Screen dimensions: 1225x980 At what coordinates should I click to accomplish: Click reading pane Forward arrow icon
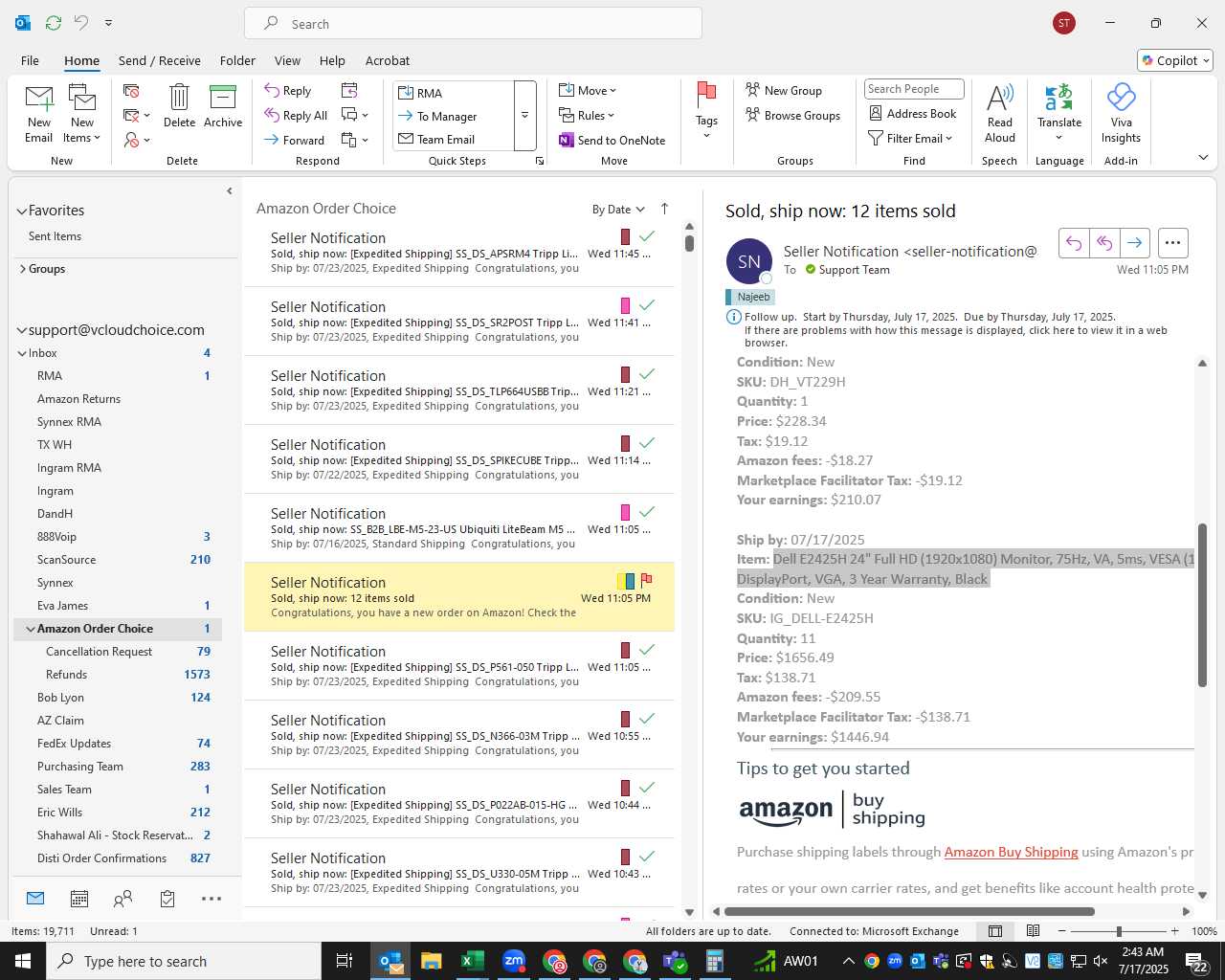(1134, 243)
